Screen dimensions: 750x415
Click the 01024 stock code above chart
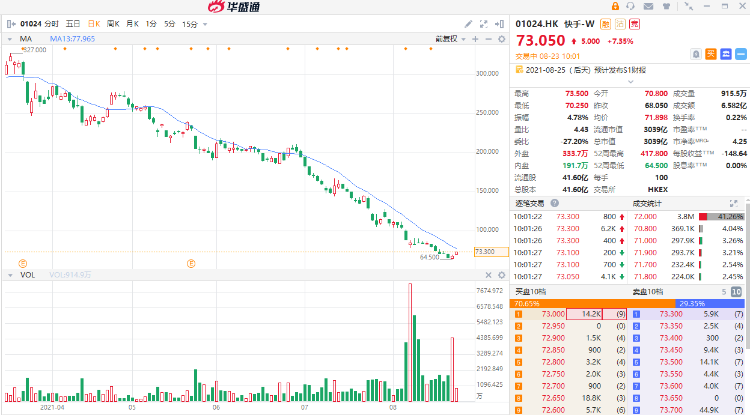31,24
